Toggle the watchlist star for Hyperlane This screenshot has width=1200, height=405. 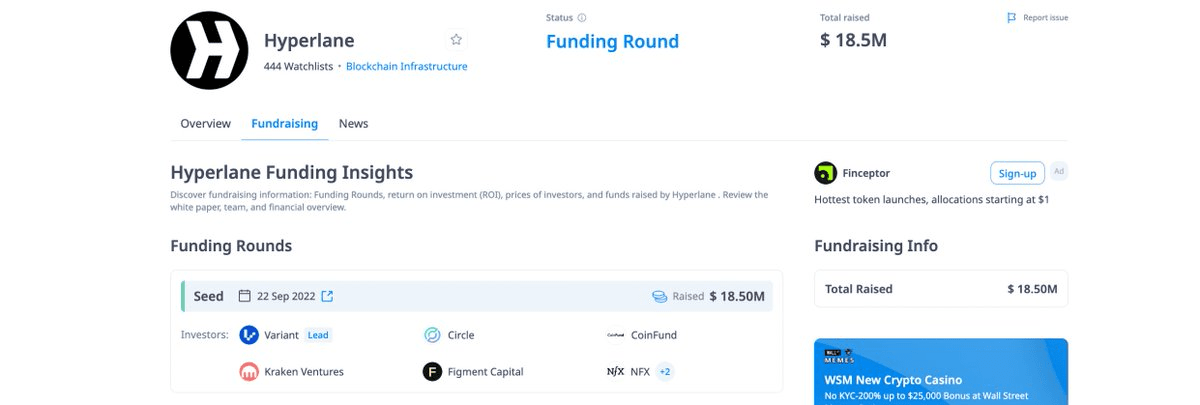(x=456, y=40)
